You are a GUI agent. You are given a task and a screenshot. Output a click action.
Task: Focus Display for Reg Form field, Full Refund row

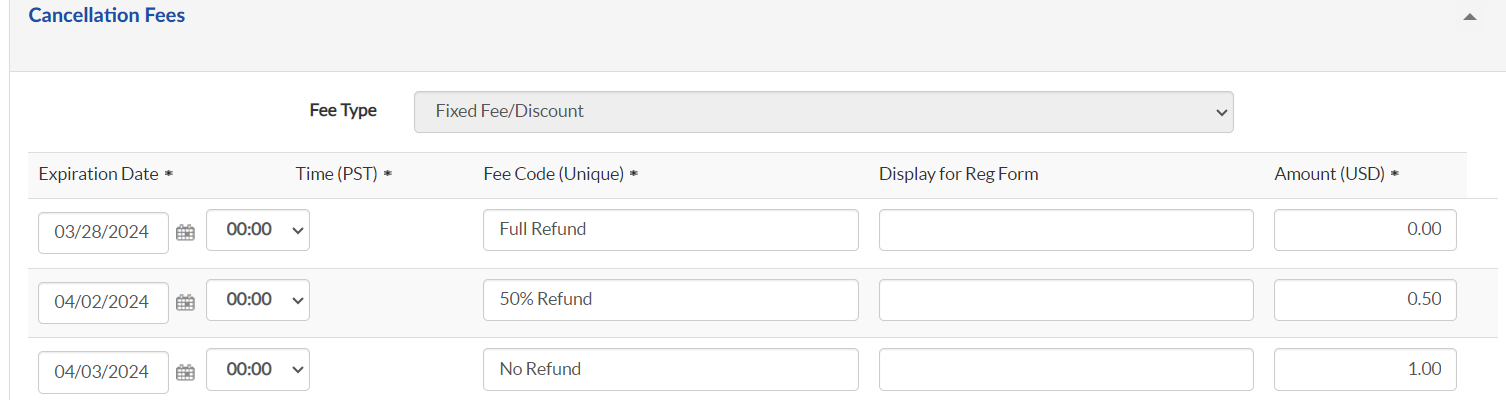tap(1066, 230)
